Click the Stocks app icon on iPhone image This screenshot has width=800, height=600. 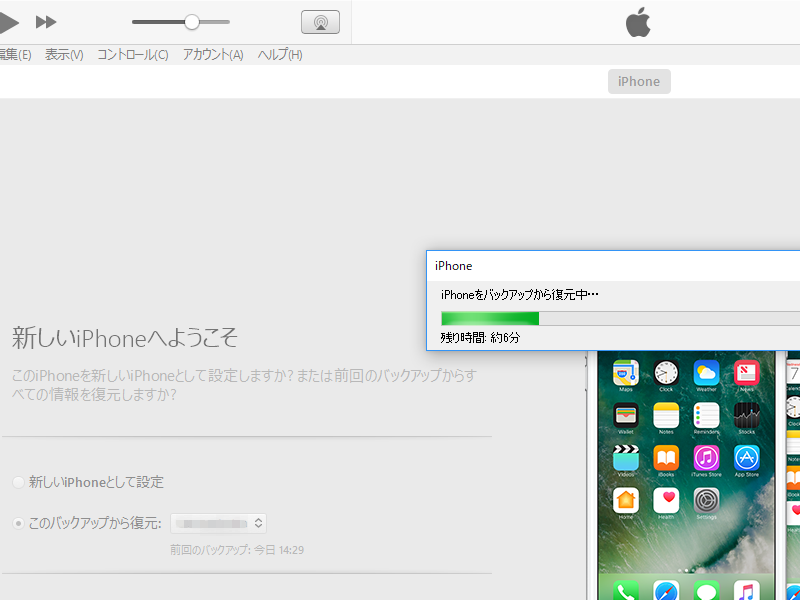pos(746,415)
